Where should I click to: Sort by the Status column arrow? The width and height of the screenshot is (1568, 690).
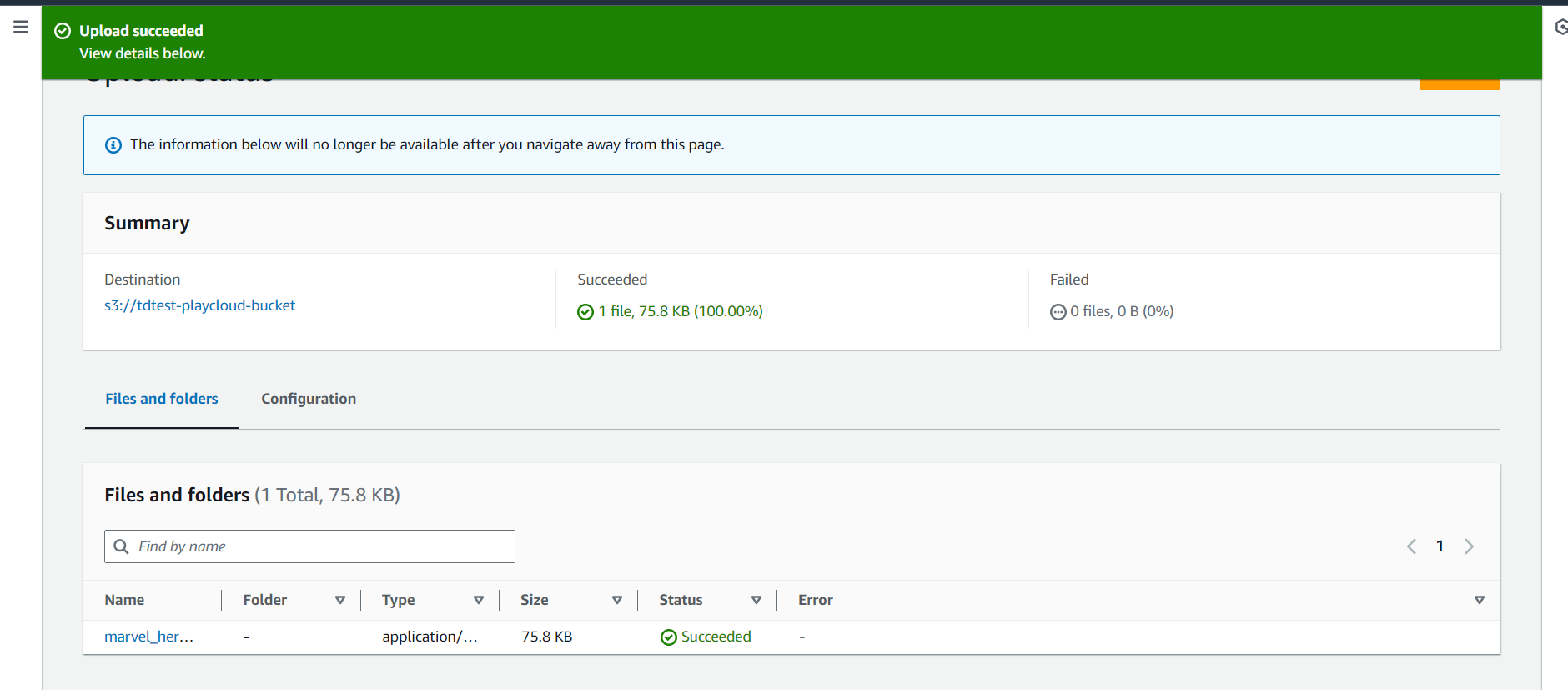pos(756,600)
